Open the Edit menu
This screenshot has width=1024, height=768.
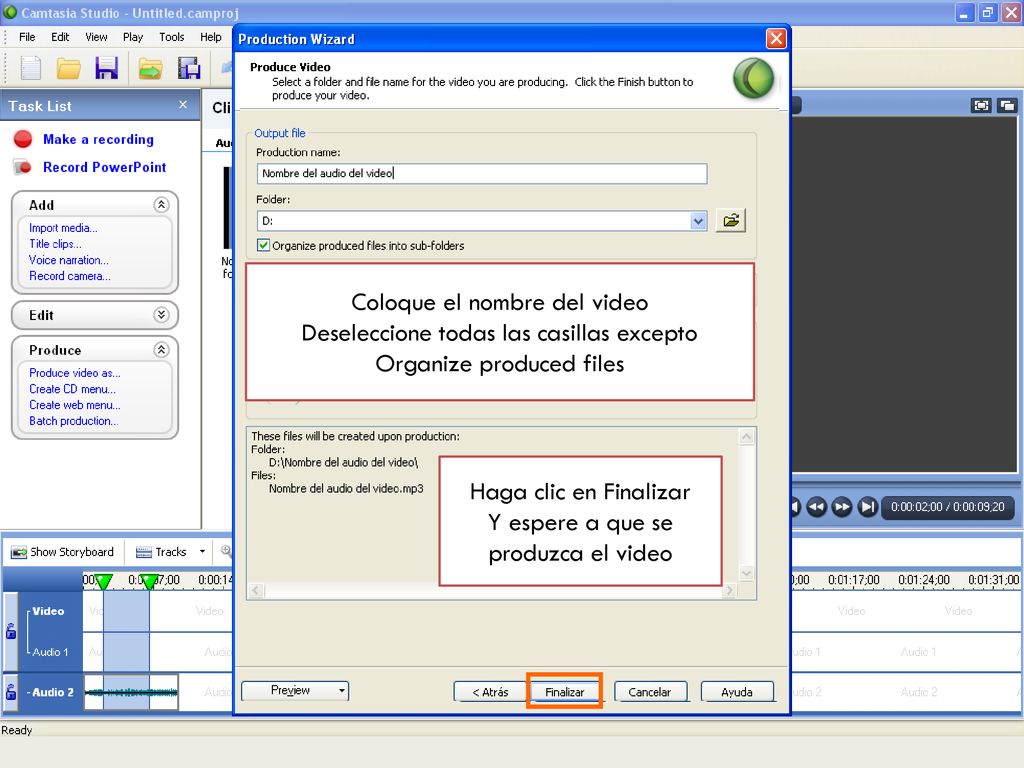pyautogui.click(x=60, y=37)
